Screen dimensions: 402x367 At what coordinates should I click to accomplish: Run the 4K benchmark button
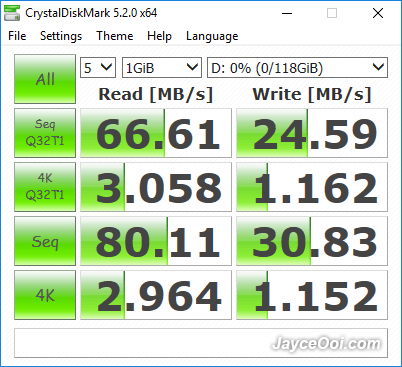45,295
